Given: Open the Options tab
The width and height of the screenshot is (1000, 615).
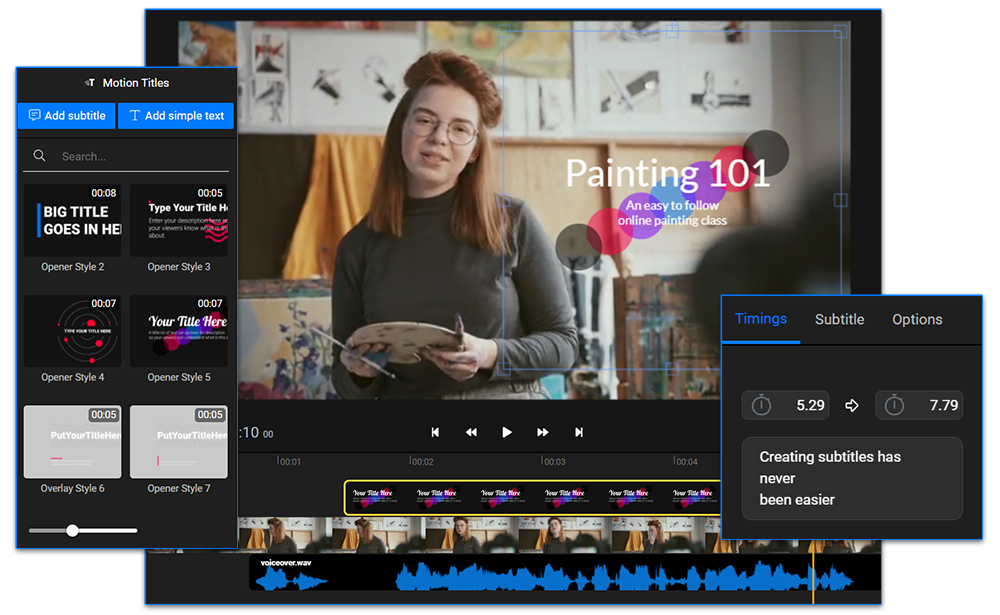Looking at the screenshot, I should pyautogui.click(x=917, y=319).
